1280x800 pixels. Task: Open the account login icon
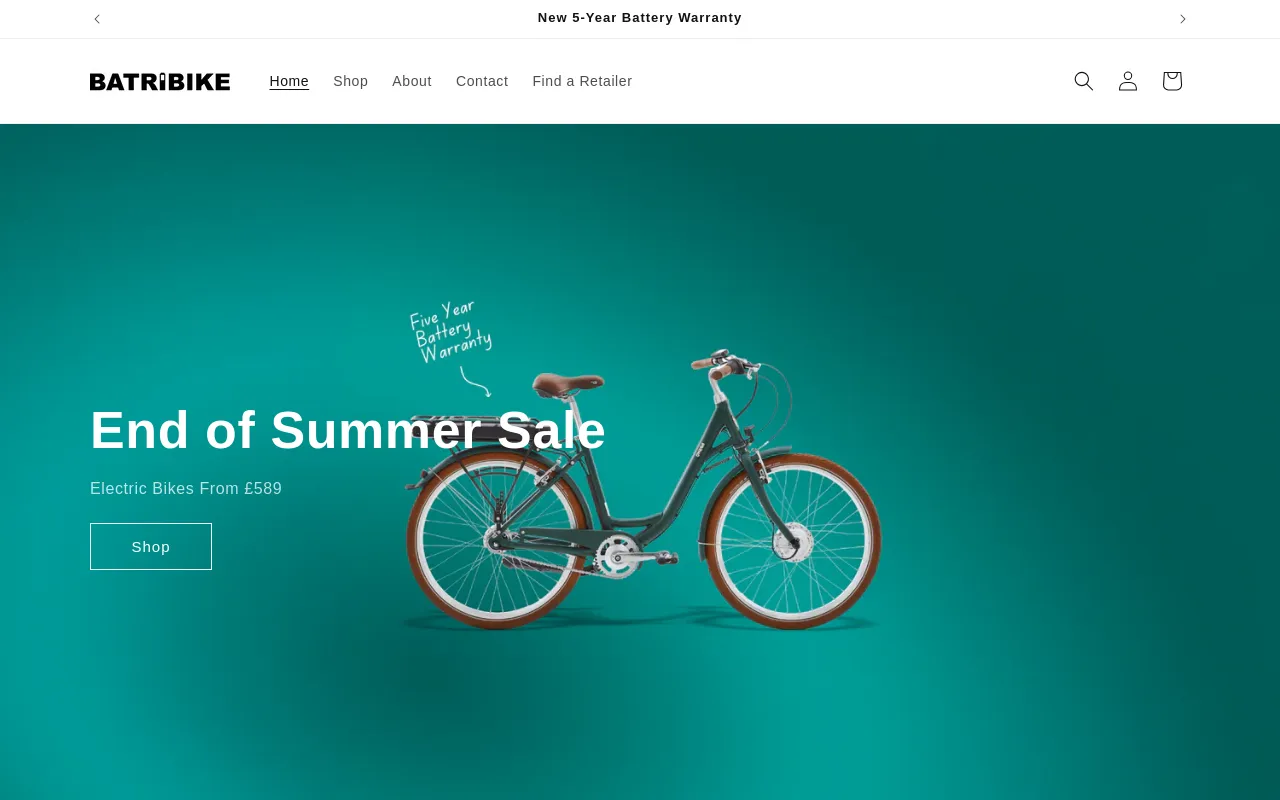tap(1128, 81)
